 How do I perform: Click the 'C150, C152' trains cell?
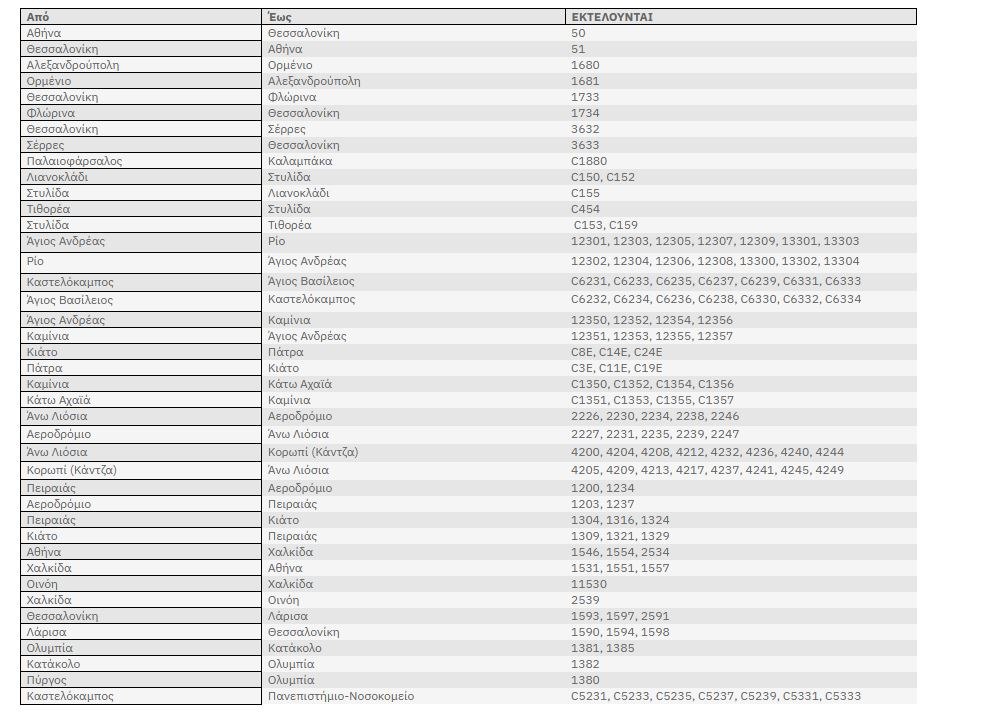602,177
